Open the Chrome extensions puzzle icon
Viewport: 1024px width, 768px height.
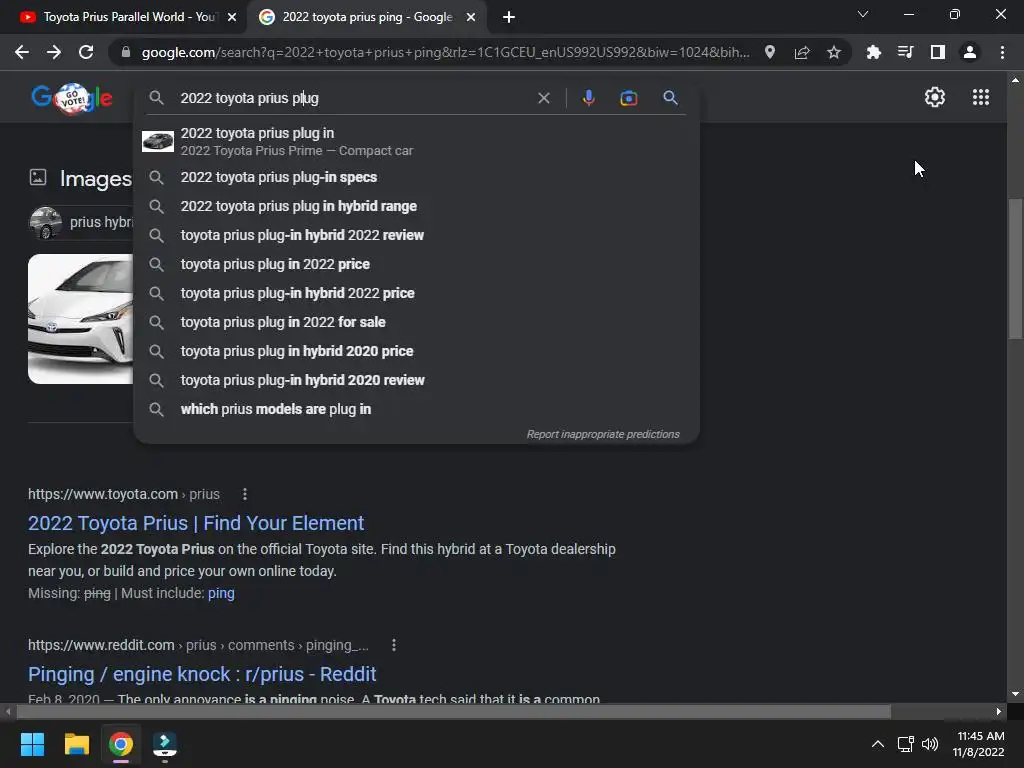point(873,52)
